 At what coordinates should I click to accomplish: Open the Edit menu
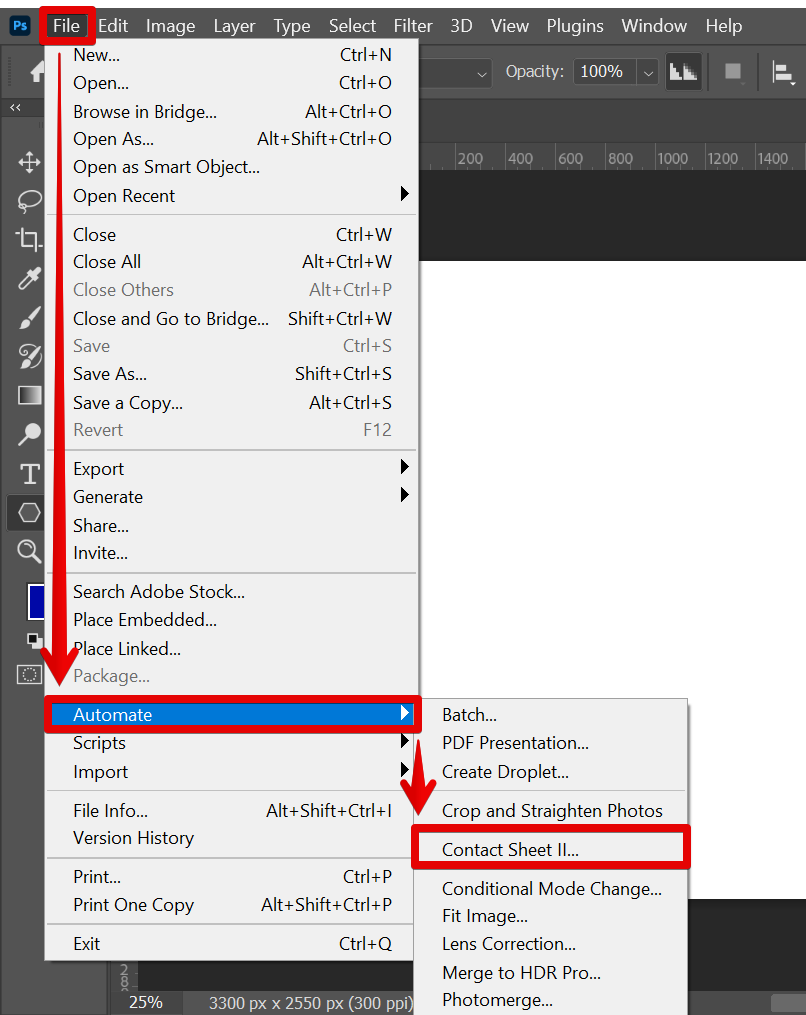[113, 26]
